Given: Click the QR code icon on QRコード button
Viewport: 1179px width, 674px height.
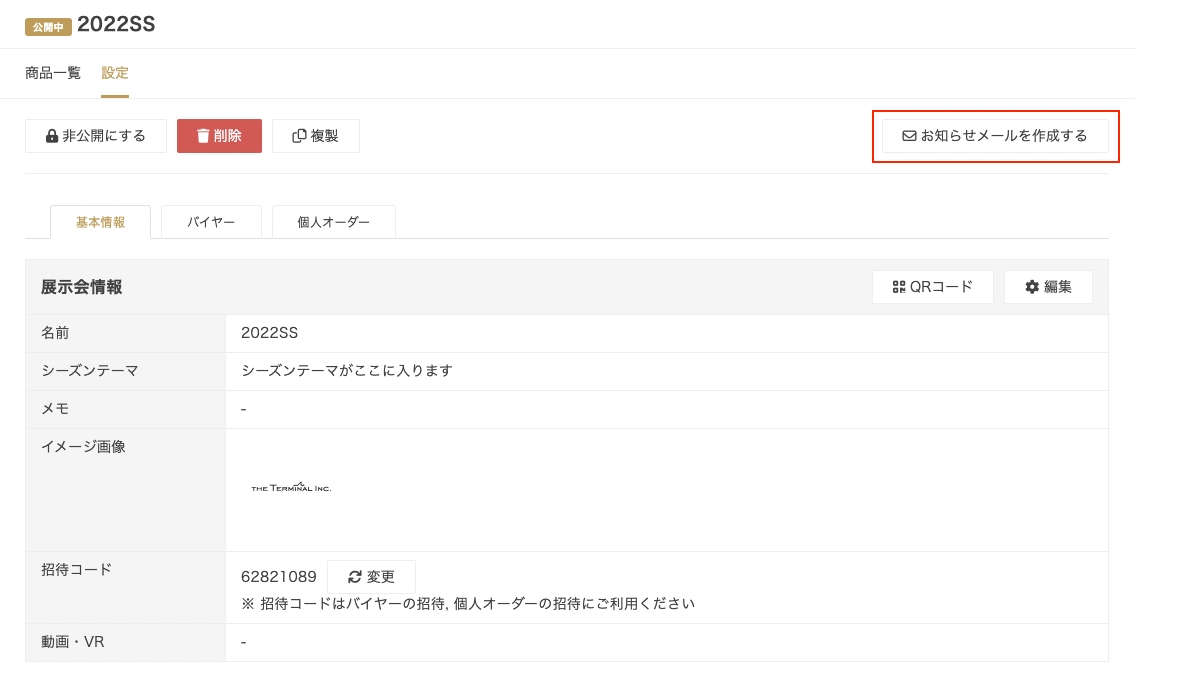Looking at the screenshot, I should (898, 287).
